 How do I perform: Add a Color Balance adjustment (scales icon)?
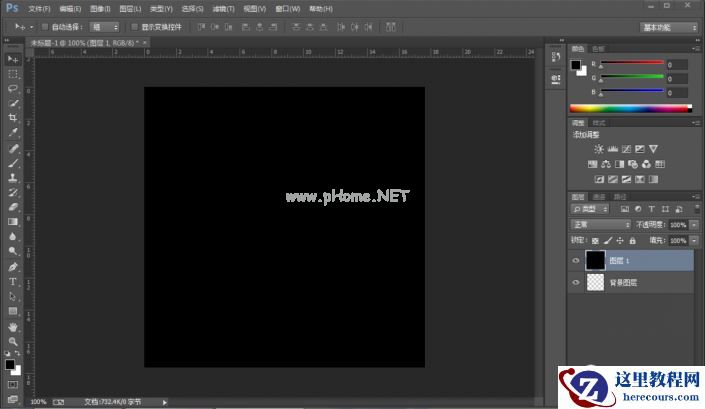606,164
